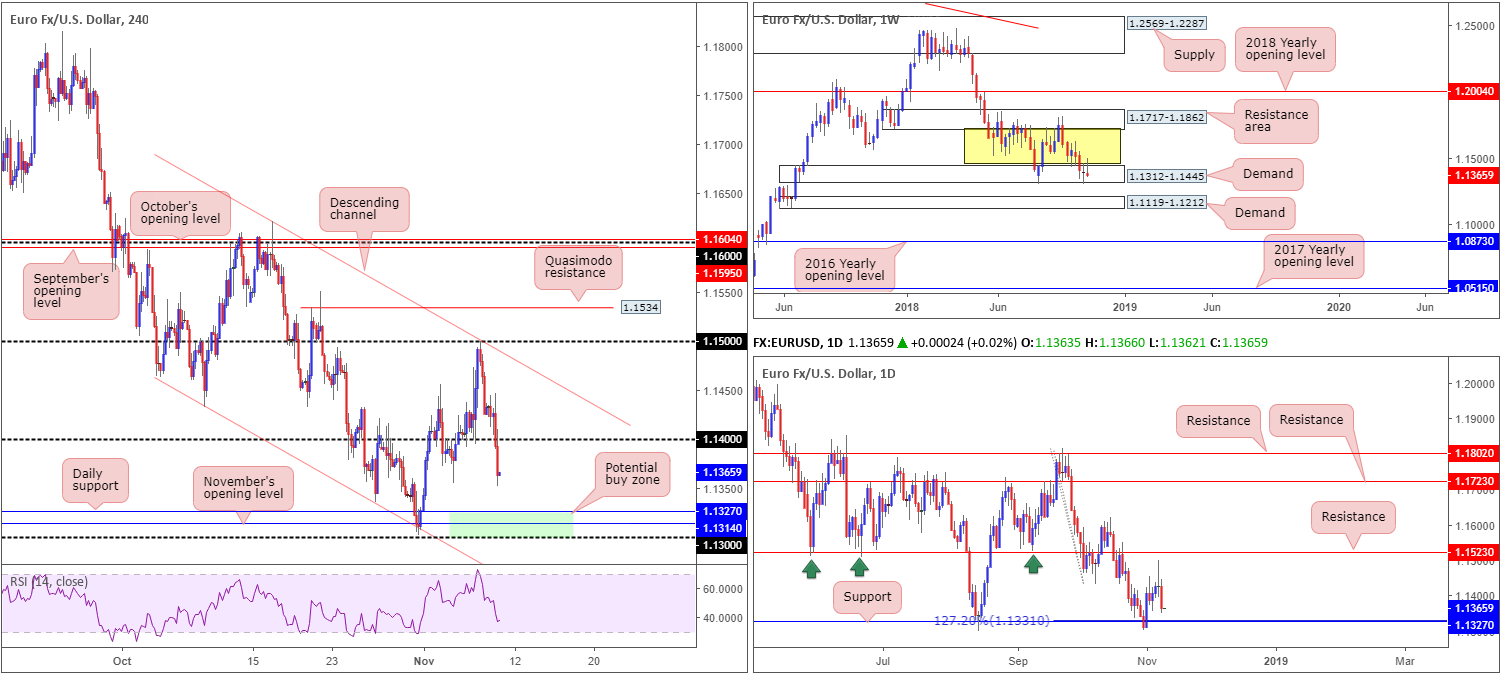Select the 'Supply' callout on weekly chart
This screenshot has height=675, width=1501.
pyautogui.click(x=1195, y=55)
